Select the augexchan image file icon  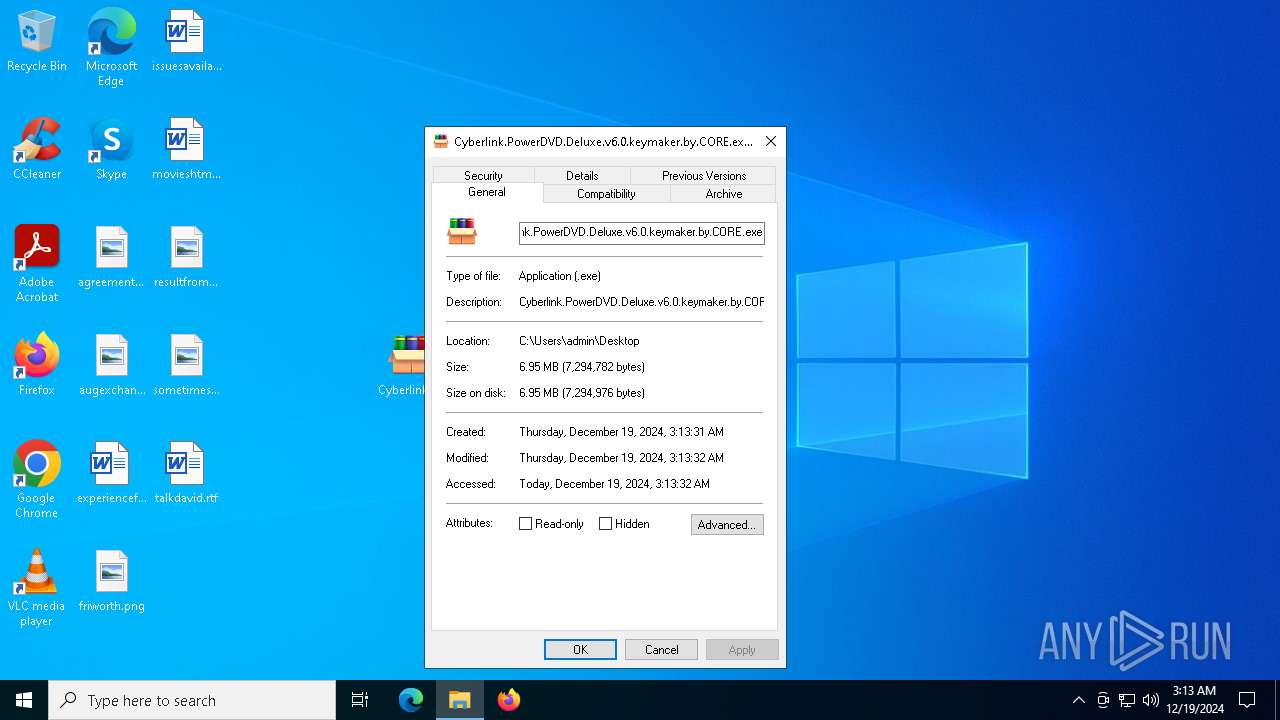(111, 366)
